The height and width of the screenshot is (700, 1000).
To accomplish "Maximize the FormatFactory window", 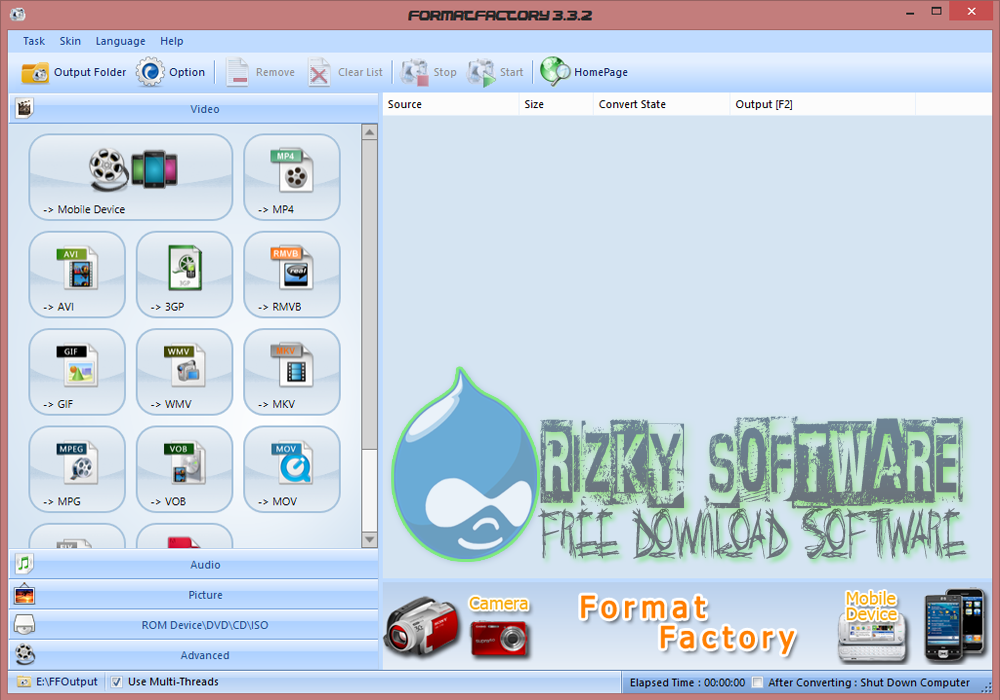I will point(936,11).
